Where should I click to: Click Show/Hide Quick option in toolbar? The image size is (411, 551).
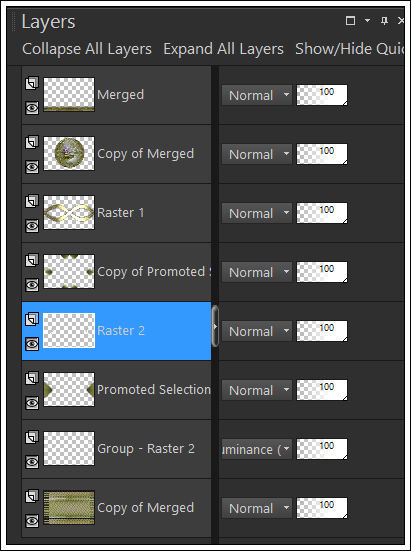(350, 50)
